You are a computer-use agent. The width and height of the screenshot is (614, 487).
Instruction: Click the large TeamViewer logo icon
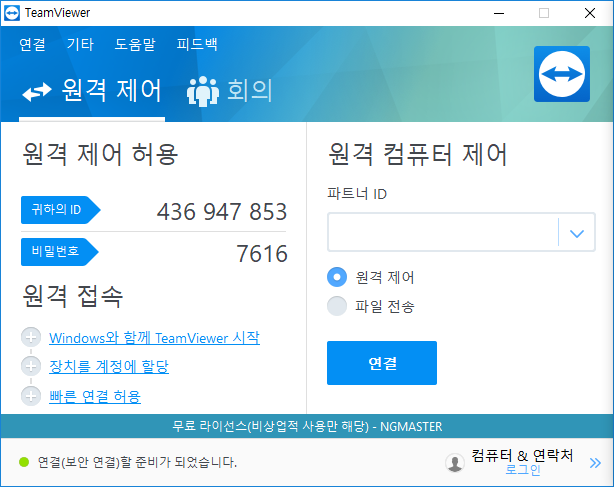point(562,74)
